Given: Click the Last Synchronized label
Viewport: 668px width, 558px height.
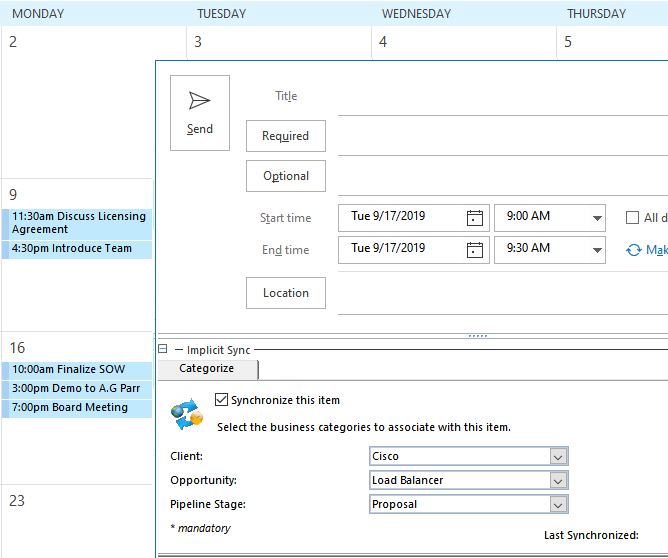Looking at the screenshot, I should (x=591, y=535).
